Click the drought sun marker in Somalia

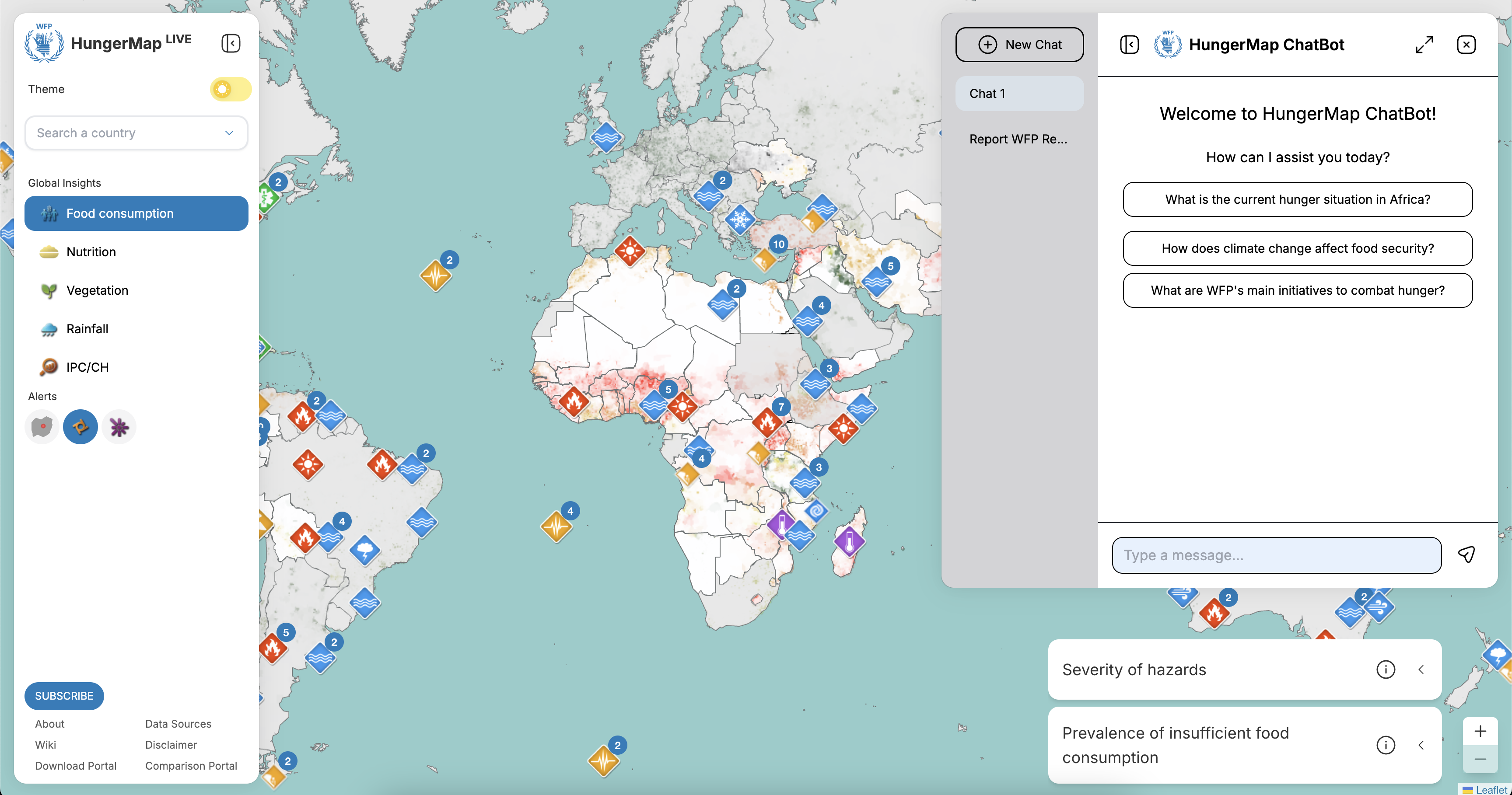[843, 428]
